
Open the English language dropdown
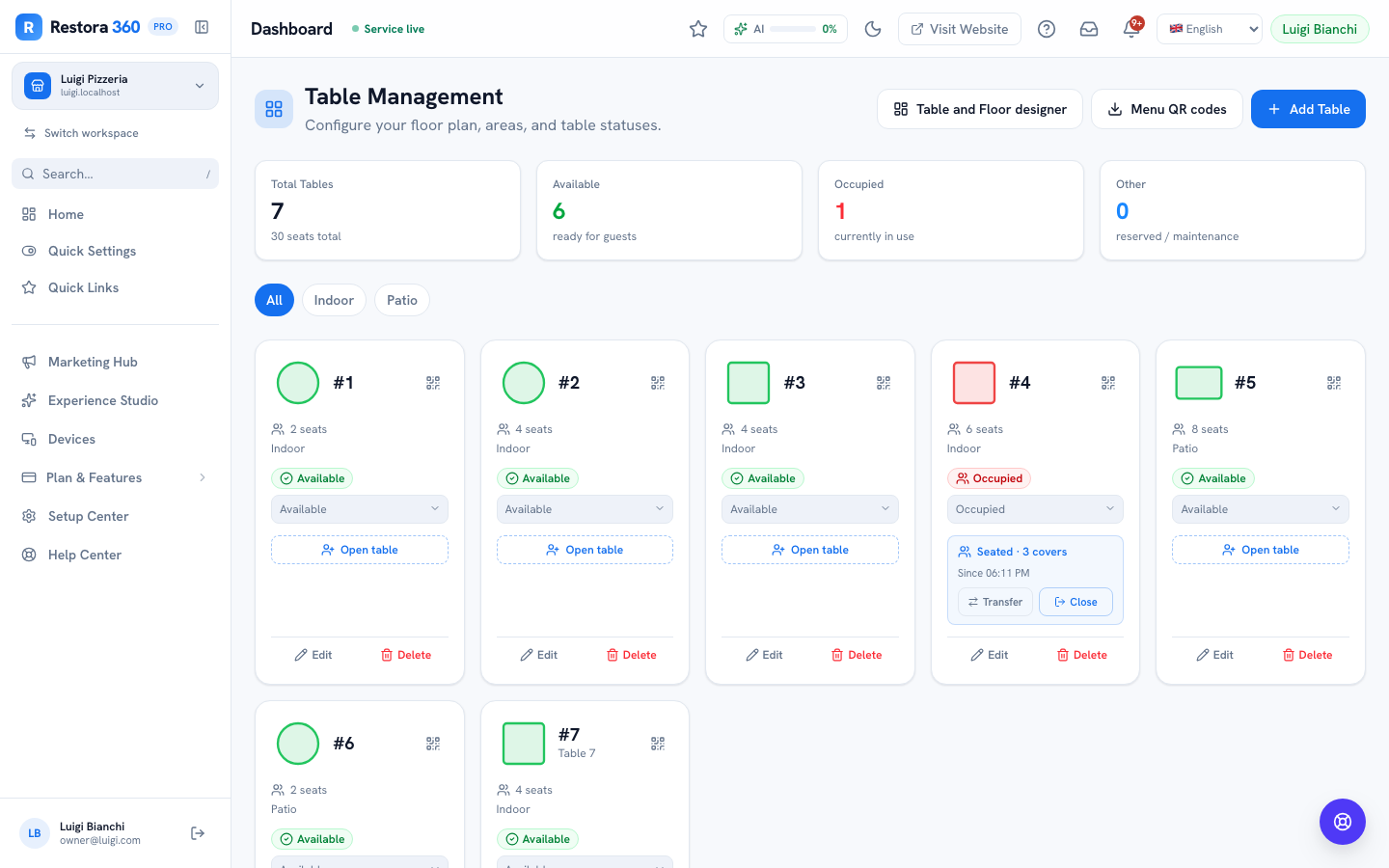pyautogui.click(x=1210, y=29)
